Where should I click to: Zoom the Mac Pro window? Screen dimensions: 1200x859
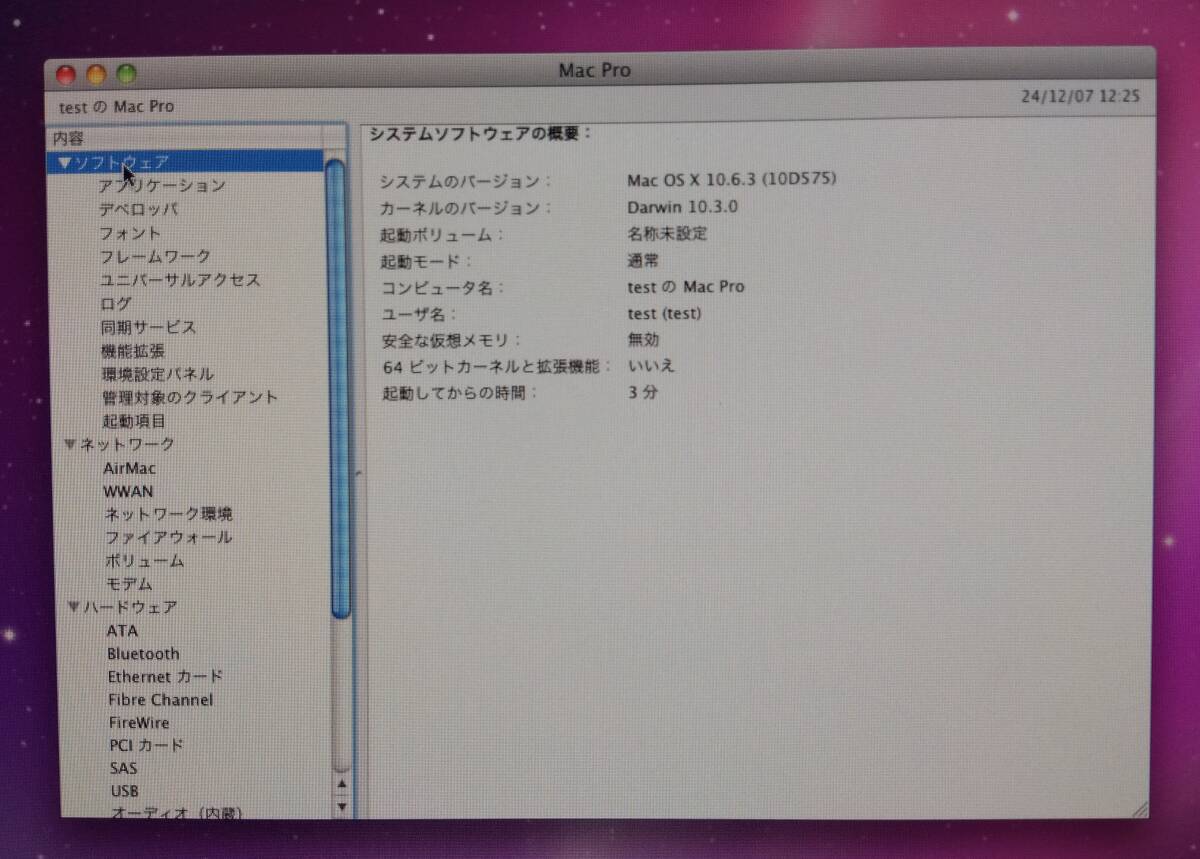click(126, 75)
